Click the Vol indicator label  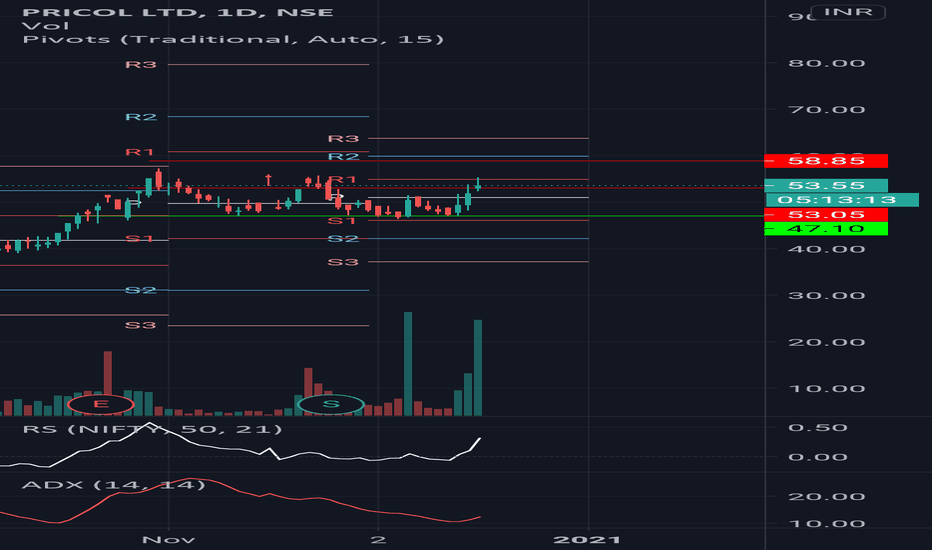45,26
